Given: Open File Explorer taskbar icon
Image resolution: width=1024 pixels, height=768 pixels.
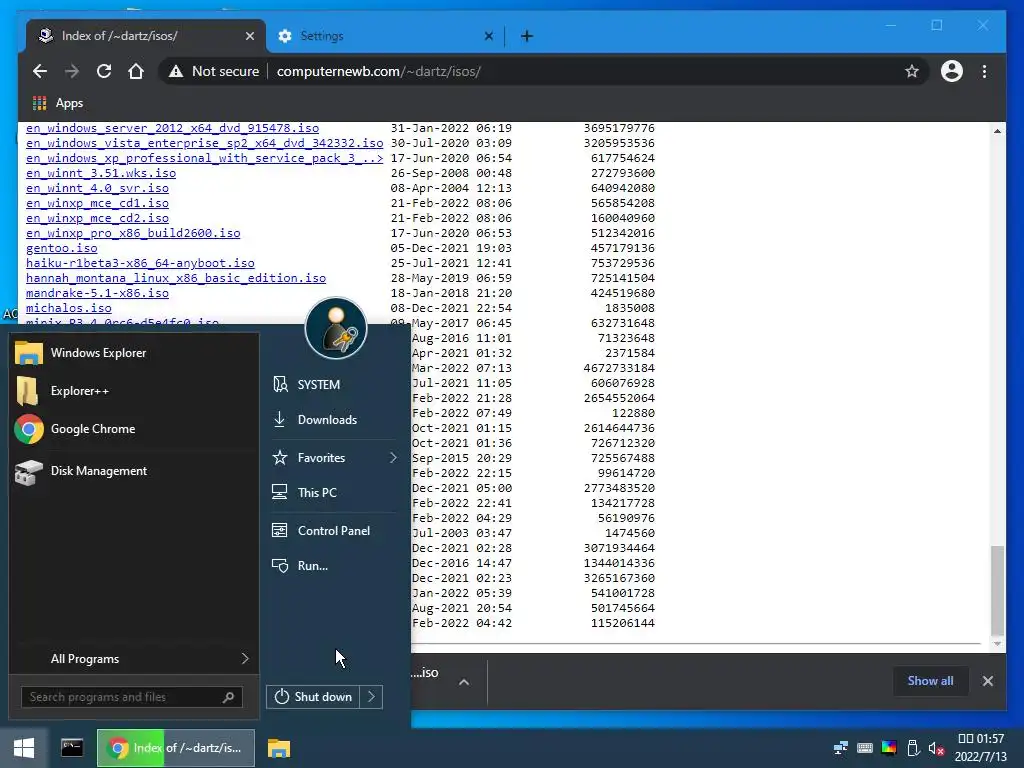Looking at the screenshot, I should coord(279,748).
